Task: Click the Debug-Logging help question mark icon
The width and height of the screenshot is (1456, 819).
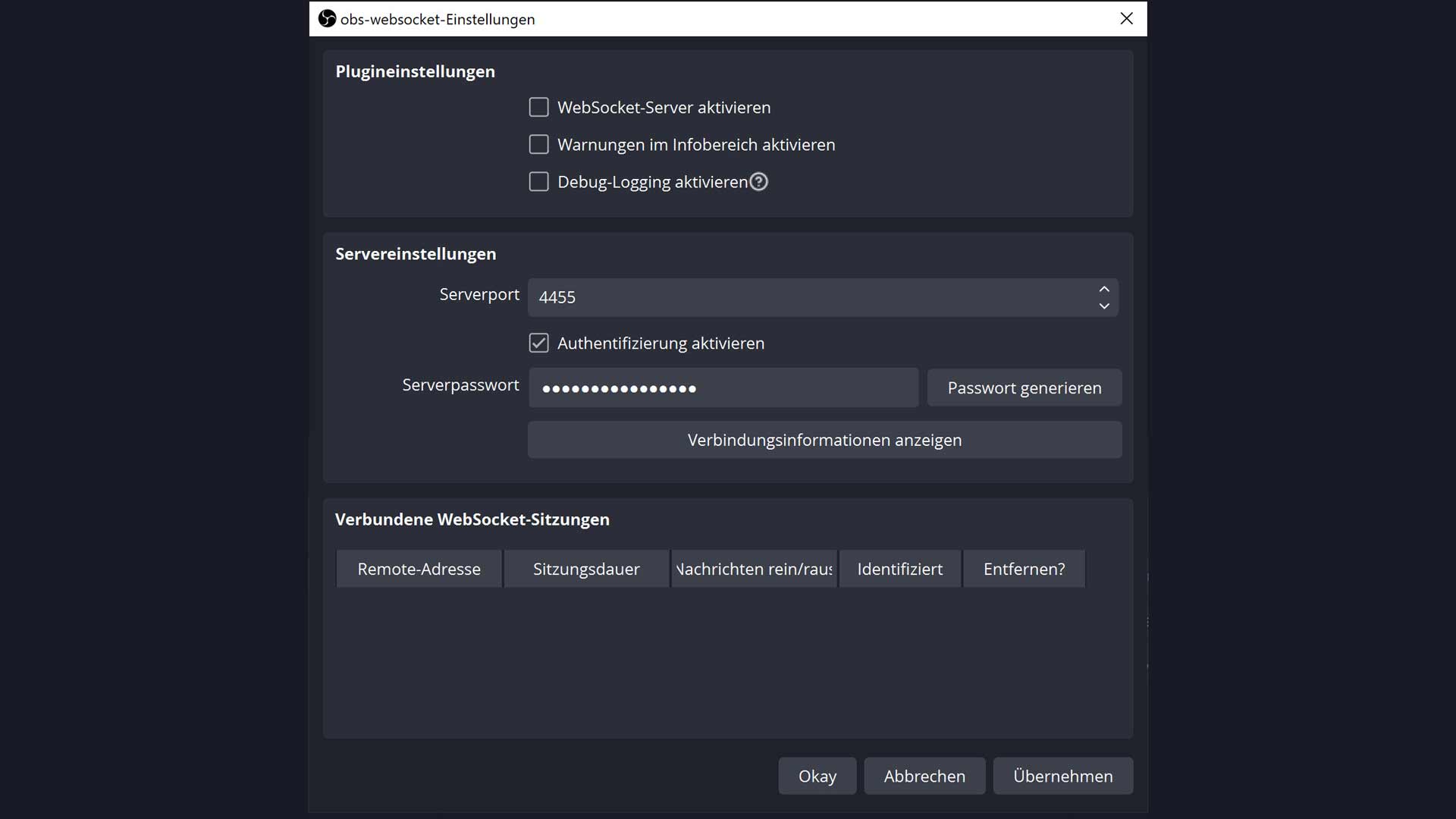Action: 758,182
